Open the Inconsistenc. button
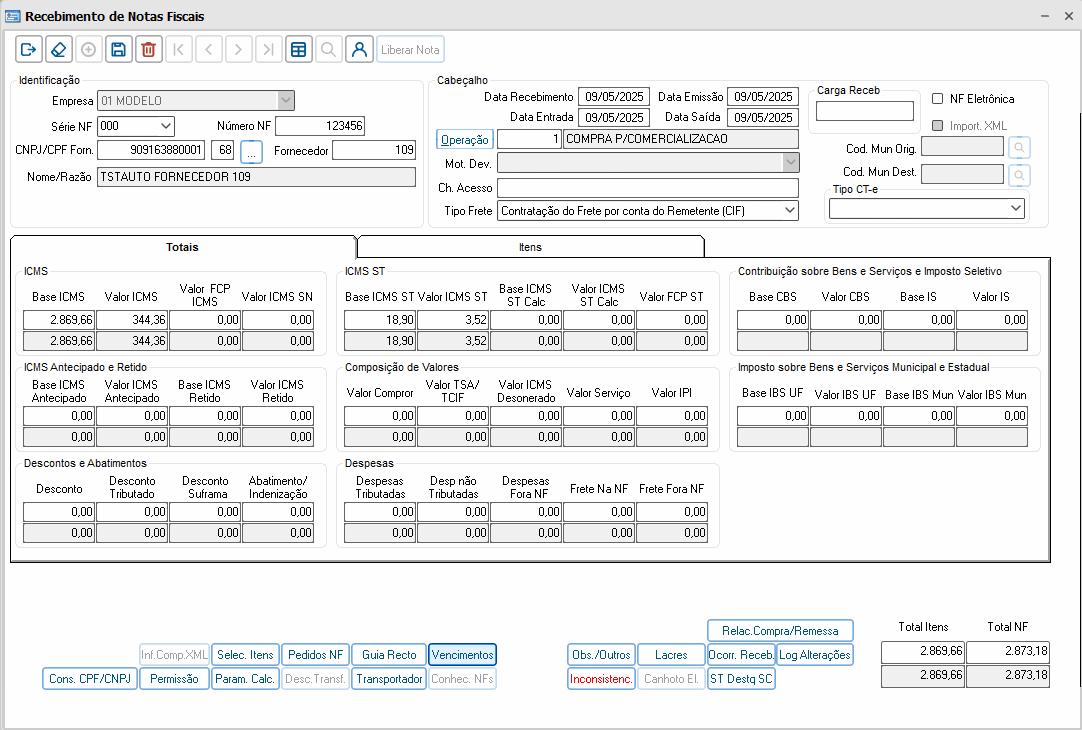 pos(601,679)
